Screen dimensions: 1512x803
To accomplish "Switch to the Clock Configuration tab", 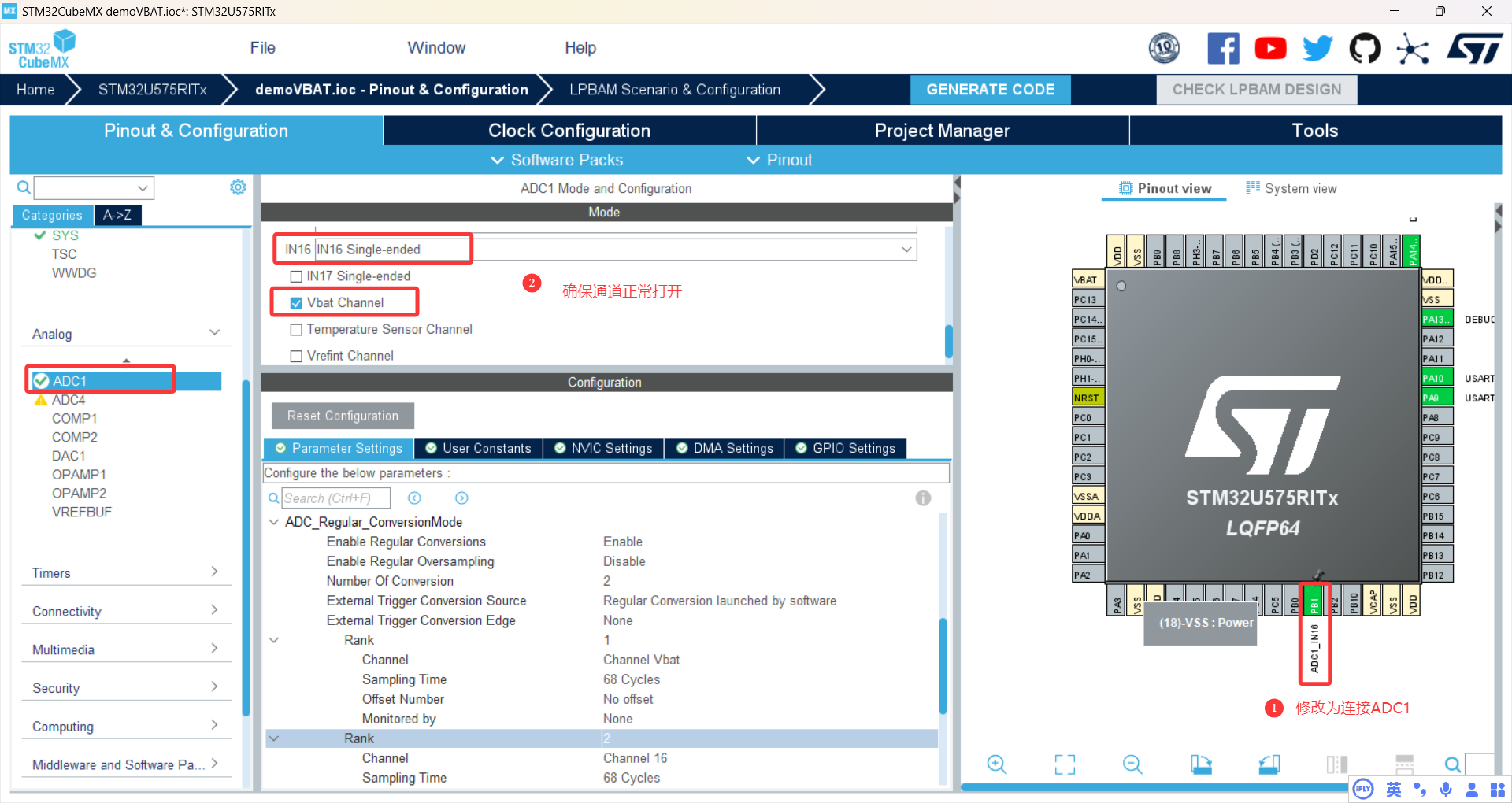I will [569, 131].
